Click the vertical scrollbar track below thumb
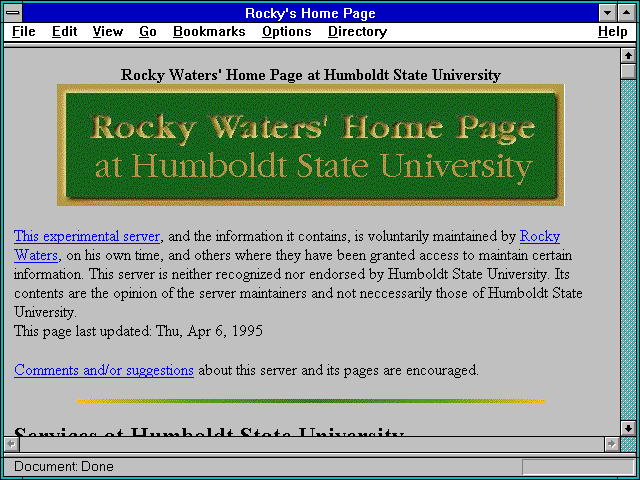 628,250
